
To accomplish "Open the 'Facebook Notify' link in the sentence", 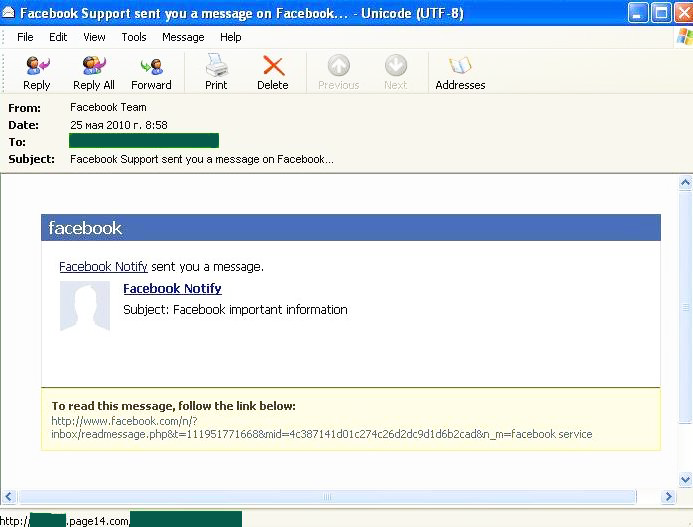I will point(103,267).
